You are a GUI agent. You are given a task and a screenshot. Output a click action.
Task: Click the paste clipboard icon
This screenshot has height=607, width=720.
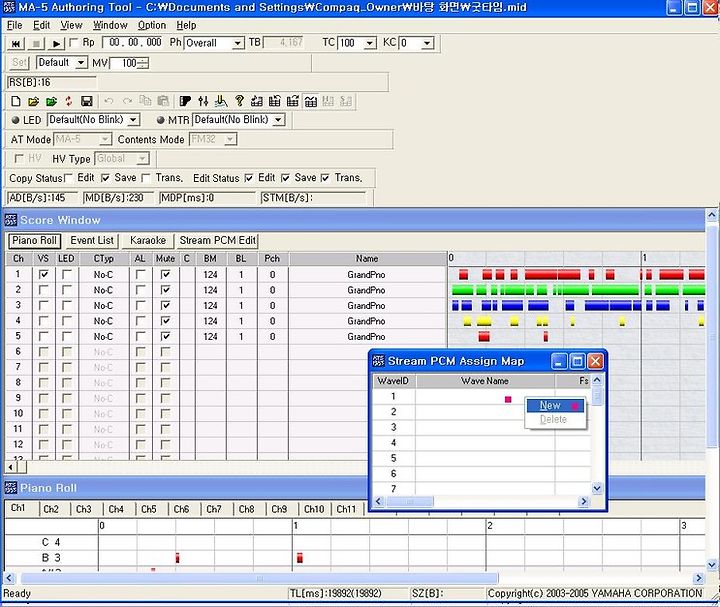163,101
